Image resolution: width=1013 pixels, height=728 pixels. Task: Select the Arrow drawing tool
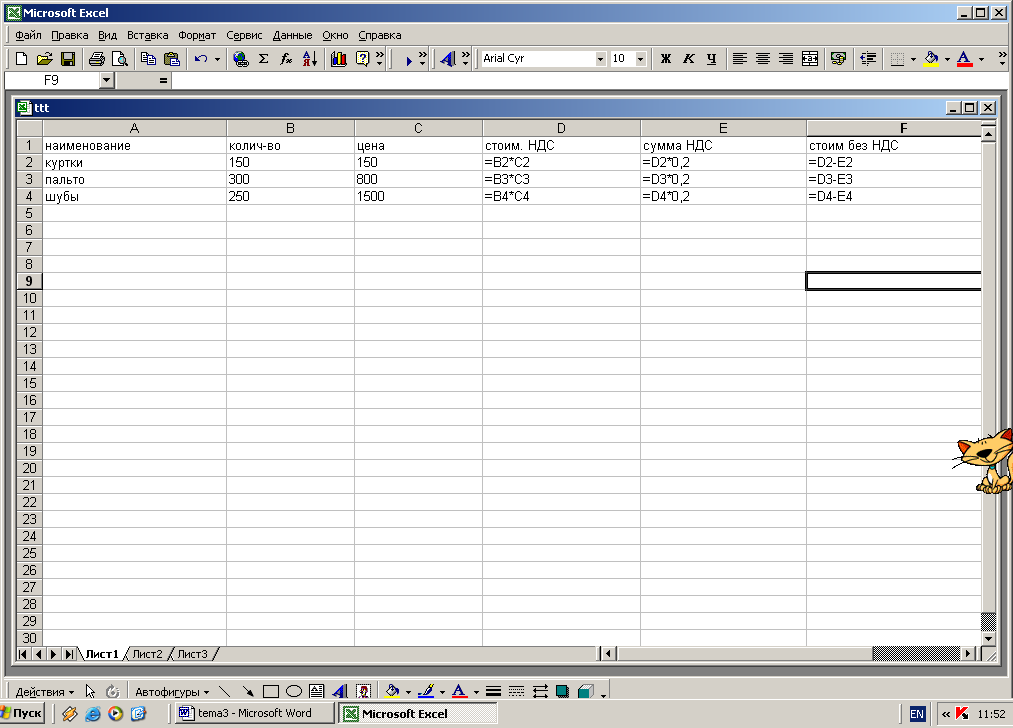point(247,692)
